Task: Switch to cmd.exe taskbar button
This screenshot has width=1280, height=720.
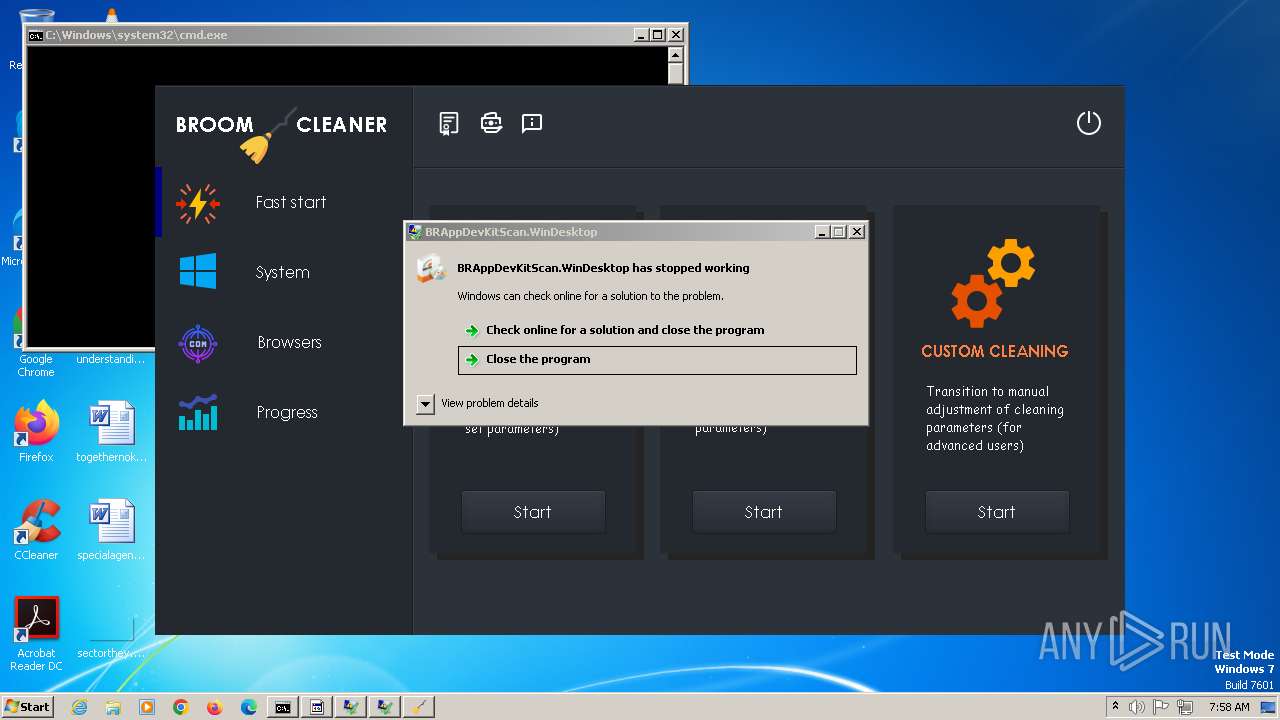Action: coord(283,707)
